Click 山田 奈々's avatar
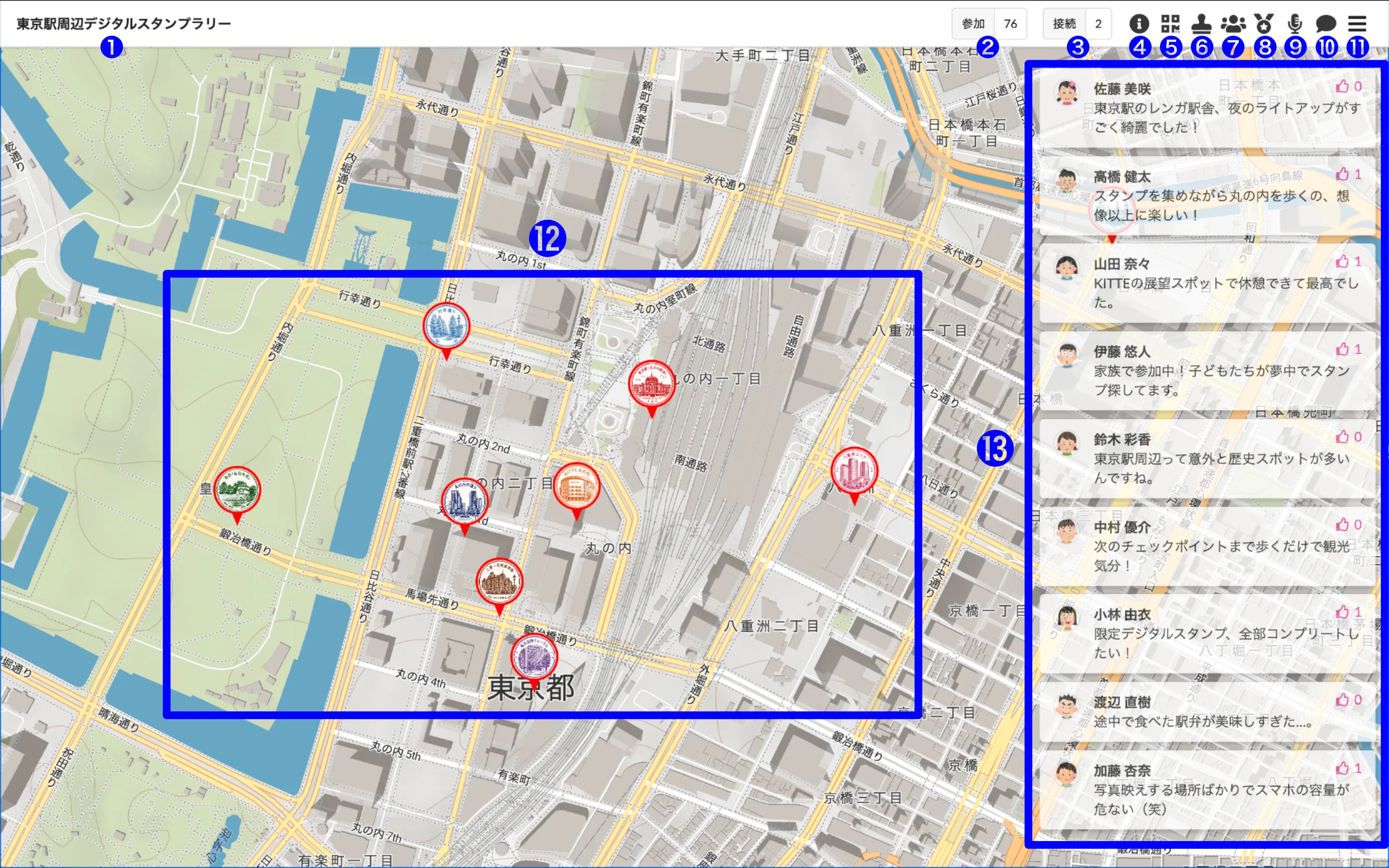The width and height of the screenshot is (1389, 868). point(1067,268)
